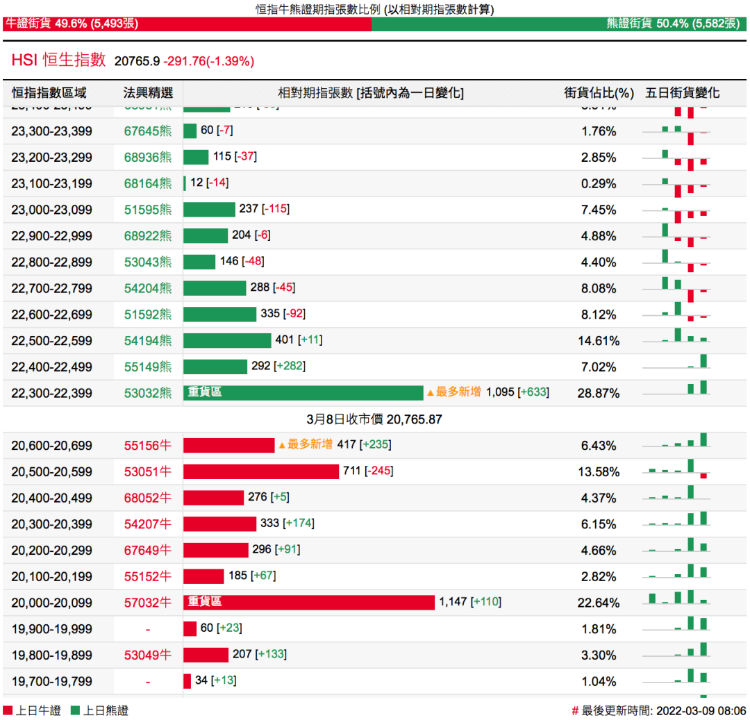Image resolution: width=750 pixels, height=720 pixels.
Task: Click the 五日街貨變化 column header
Action: [x=682, y=93]
